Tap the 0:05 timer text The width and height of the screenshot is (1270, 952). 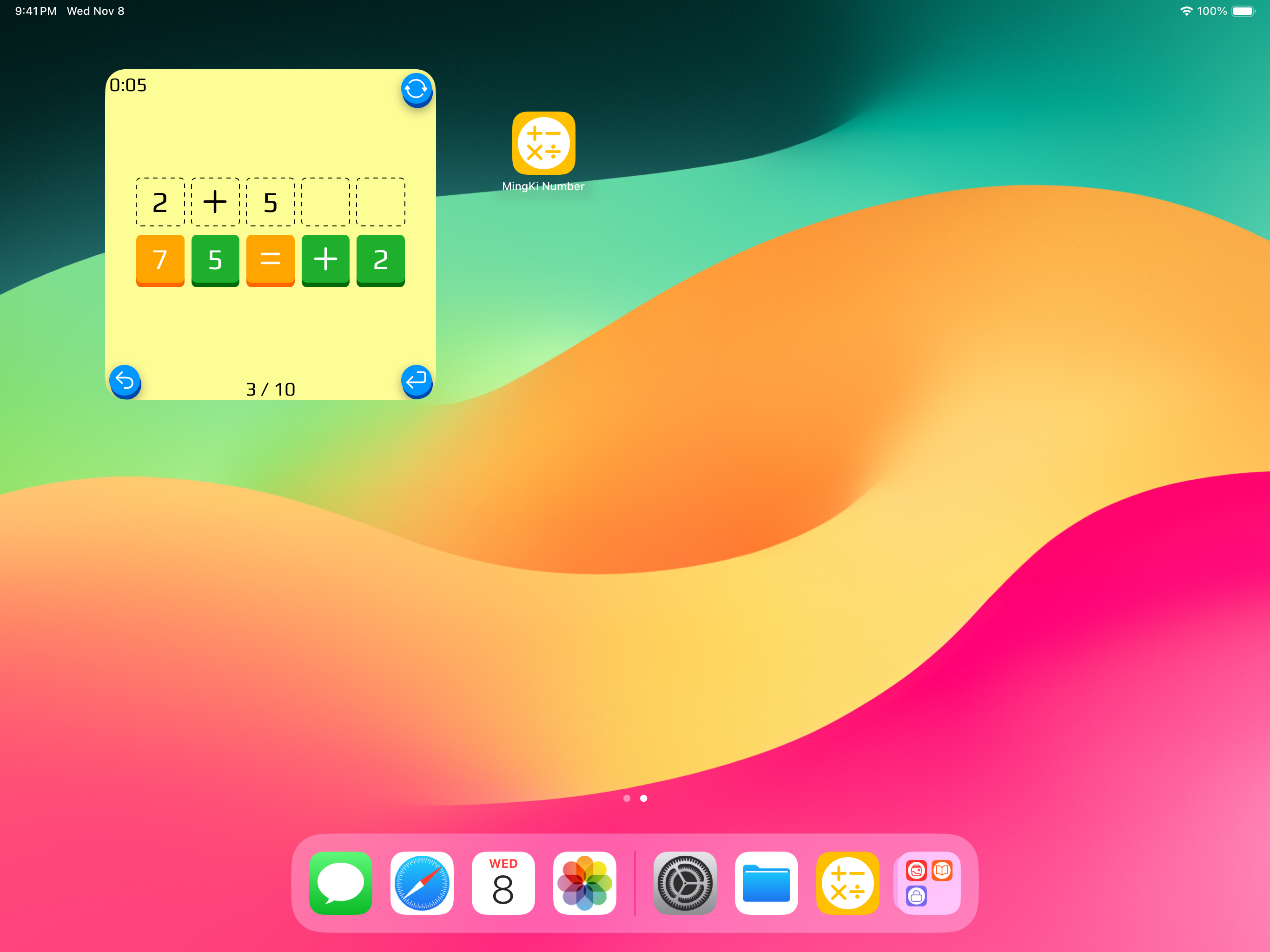(x=128, y=85)
